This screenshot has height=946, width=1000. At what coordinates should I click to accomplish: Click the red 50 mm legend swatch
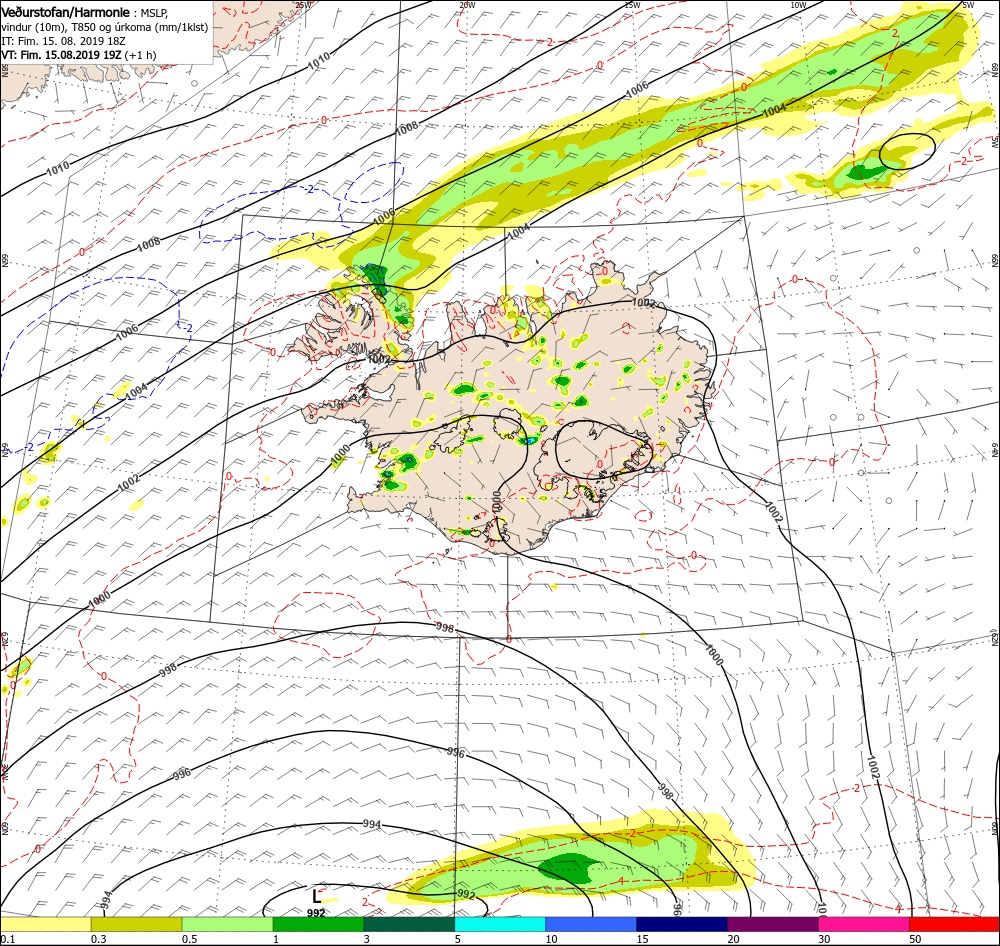coord(955,925)
